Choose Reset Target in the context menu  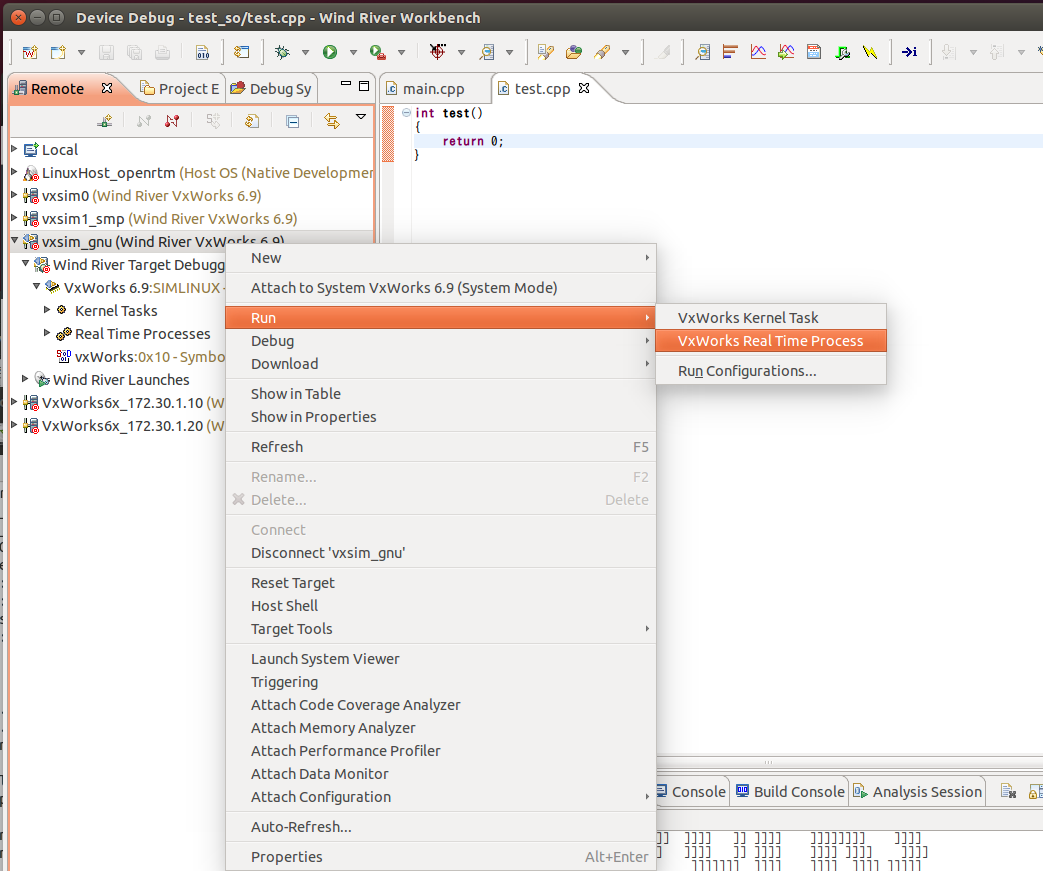pyautogui.click(x=441, y=583)
